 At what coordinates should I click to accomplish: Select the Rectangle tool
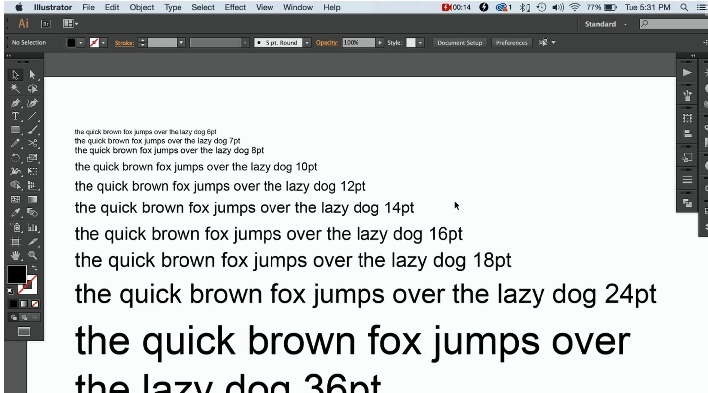[15, 130]
